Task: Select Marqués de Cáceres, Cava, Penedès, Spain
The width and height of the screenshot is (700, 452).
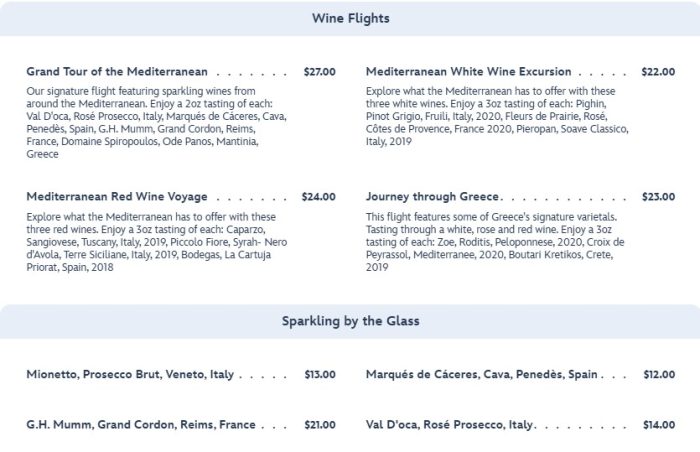Action: click(x=482, y=375)
